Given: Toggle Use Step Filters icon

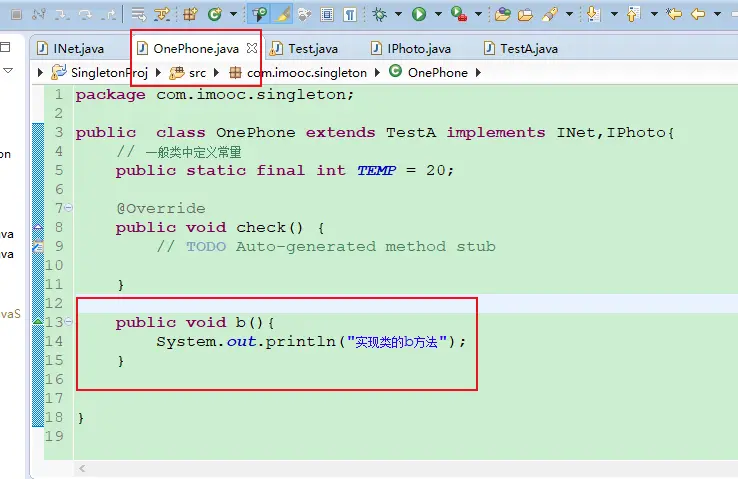Looking at the screenshot, I should click(162, 15).
